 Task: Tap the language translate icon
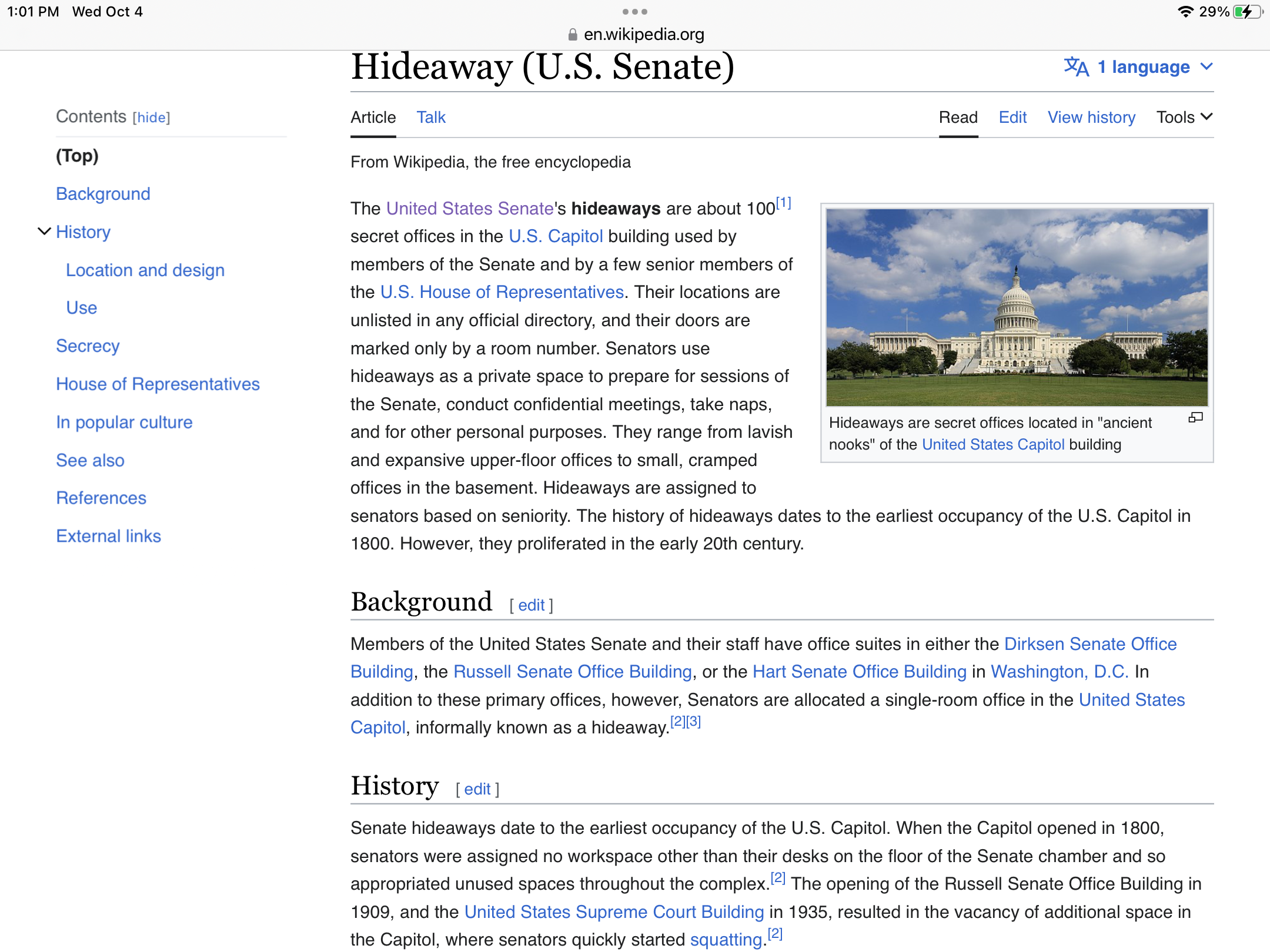point(1076,67)
